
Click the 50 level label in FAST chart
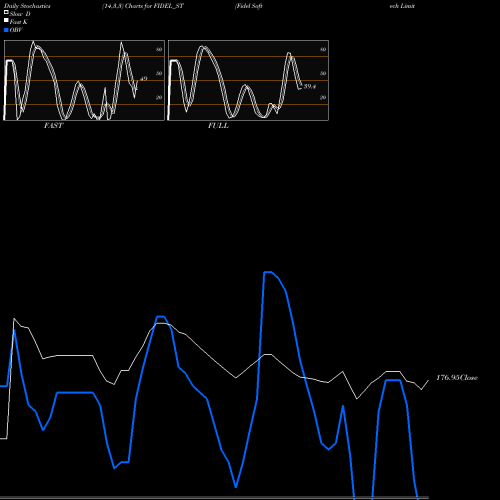point(159,73)
